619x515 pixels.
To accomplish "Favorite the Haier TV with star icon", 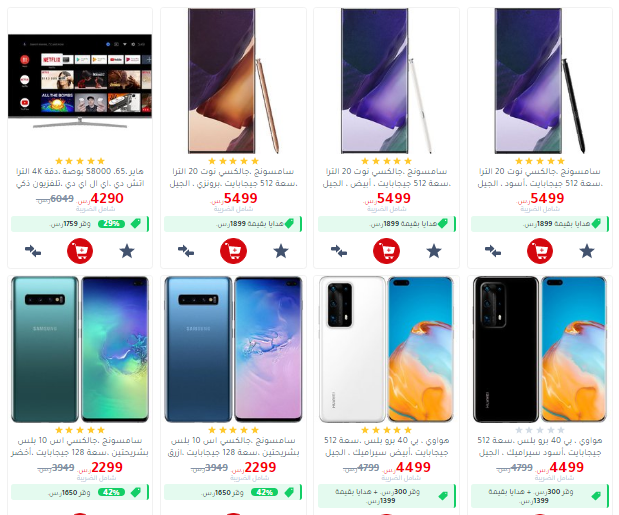I will click(127, 251).
